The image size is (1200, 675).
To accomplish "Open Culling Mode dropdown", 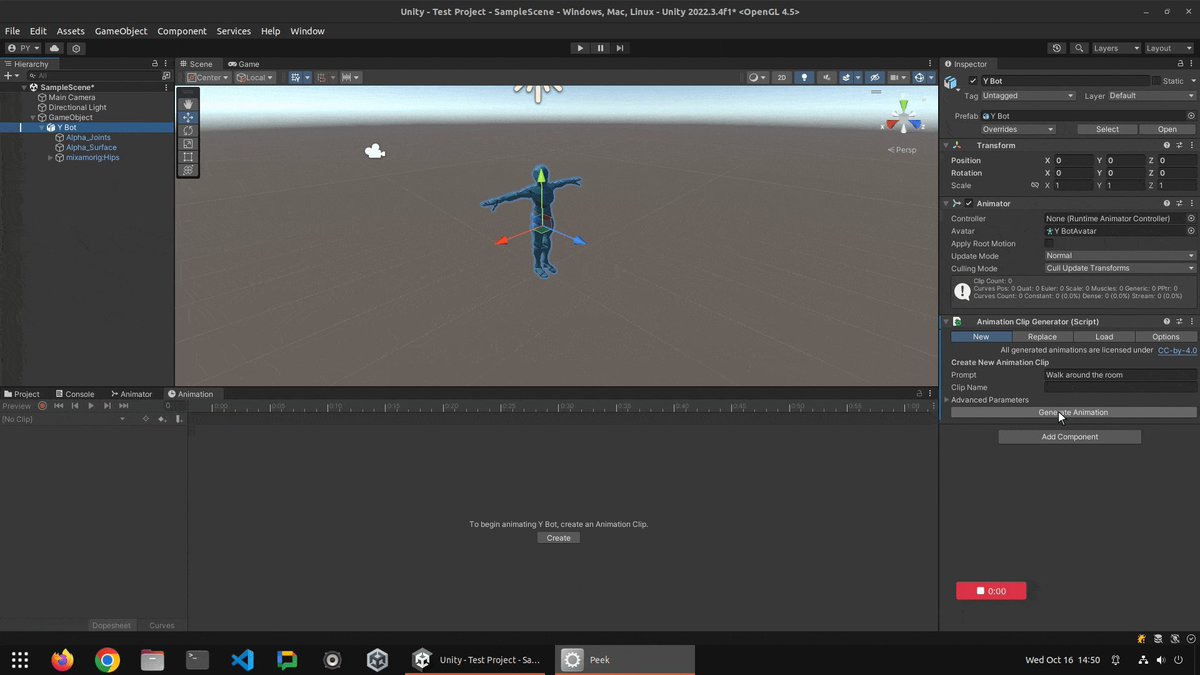I will tap(1120, 268).
